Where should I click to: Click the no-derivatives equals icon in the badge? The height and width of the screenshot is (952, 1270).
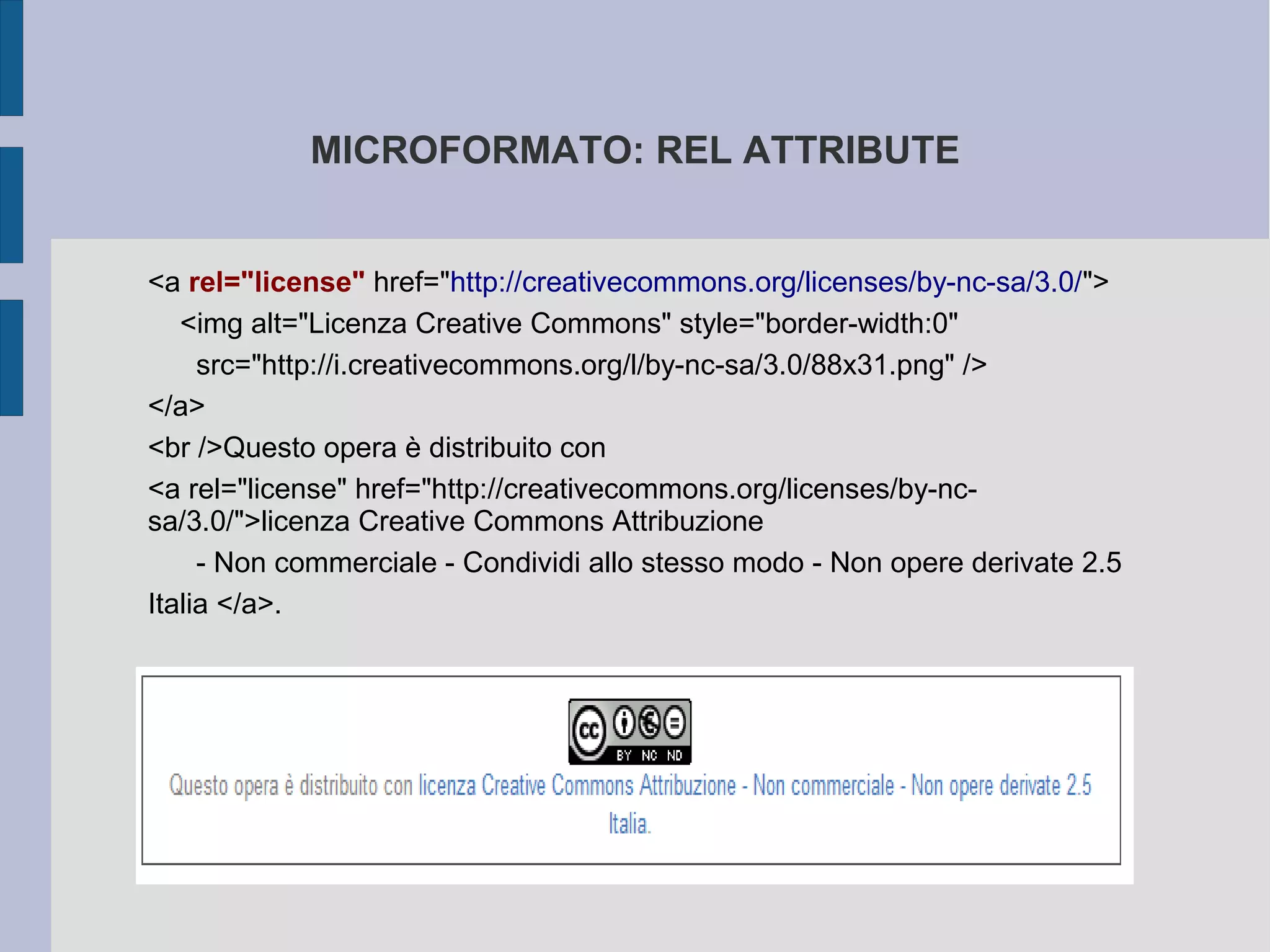point(675,723)
